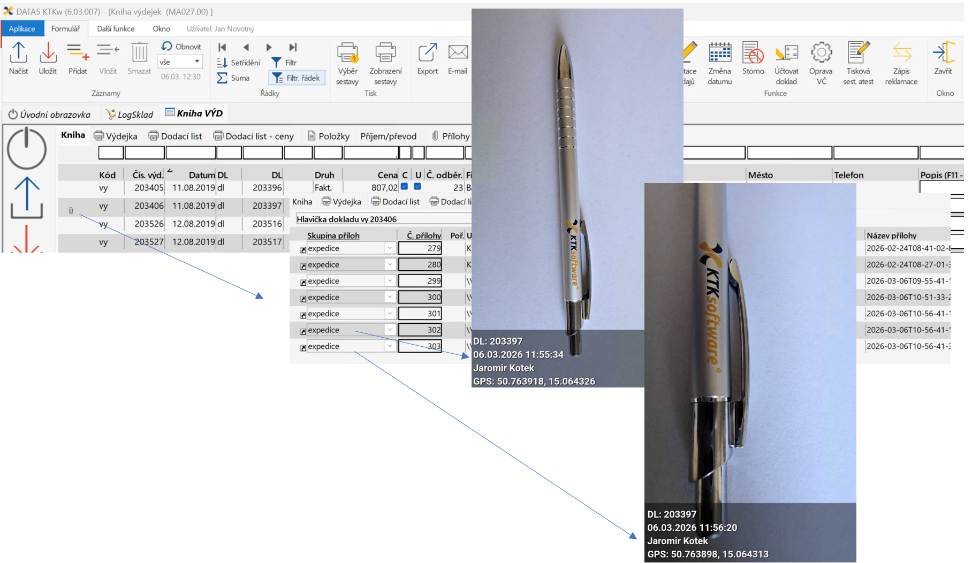Toggle the C checkbox in row 203405
972x563 pixels.
click(405, 186)
